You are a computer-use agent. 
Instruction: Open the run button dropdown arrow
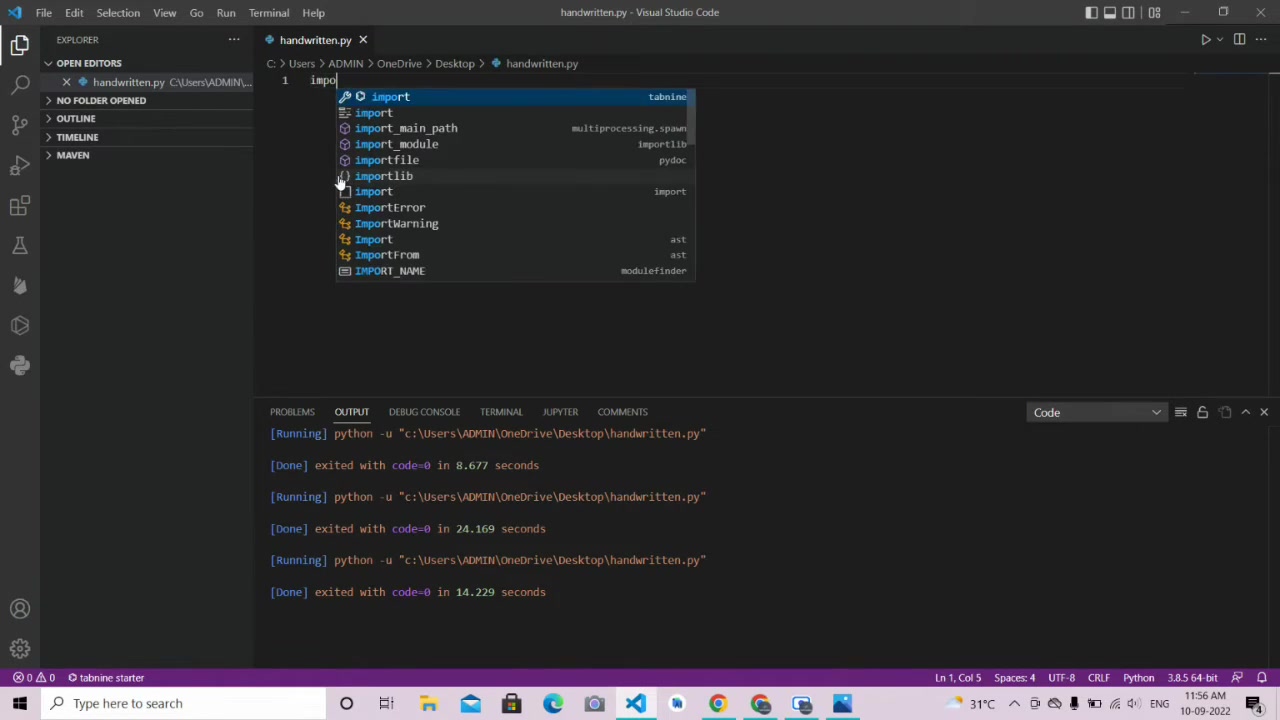(1220, 40)
